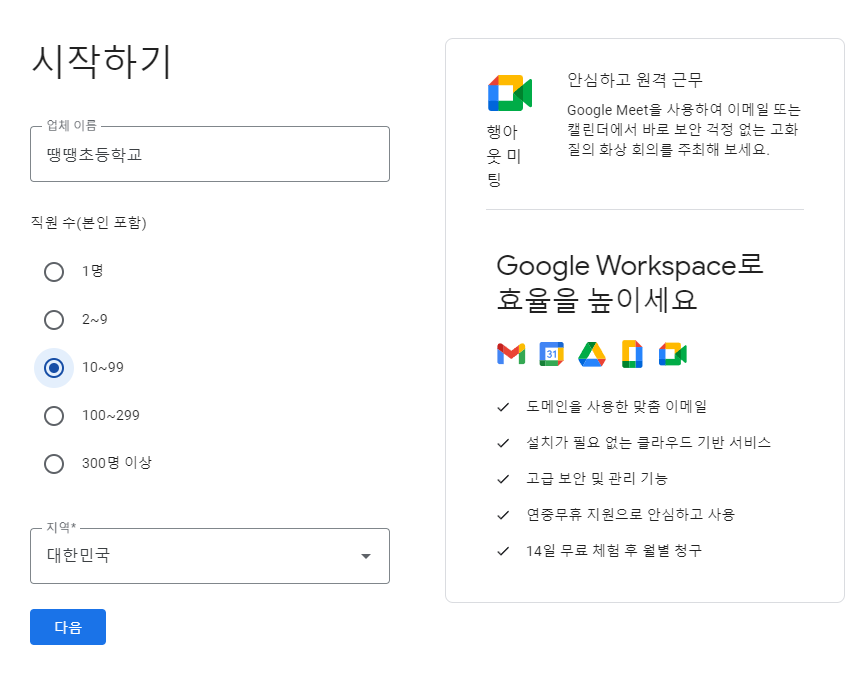
Task: Click the small Google Meet icon in app row
Action: tap(672, 354)
